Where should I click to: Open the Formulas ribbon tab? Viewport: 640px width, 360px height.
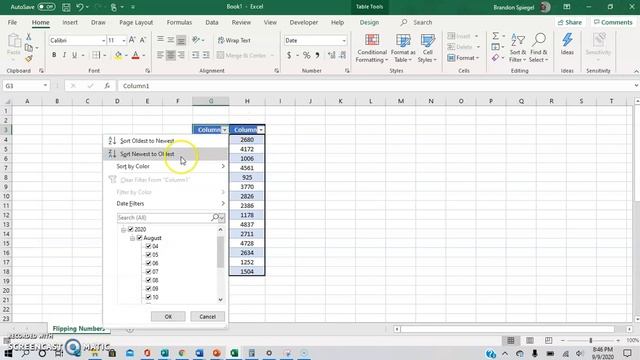click(x=179, y=22)
